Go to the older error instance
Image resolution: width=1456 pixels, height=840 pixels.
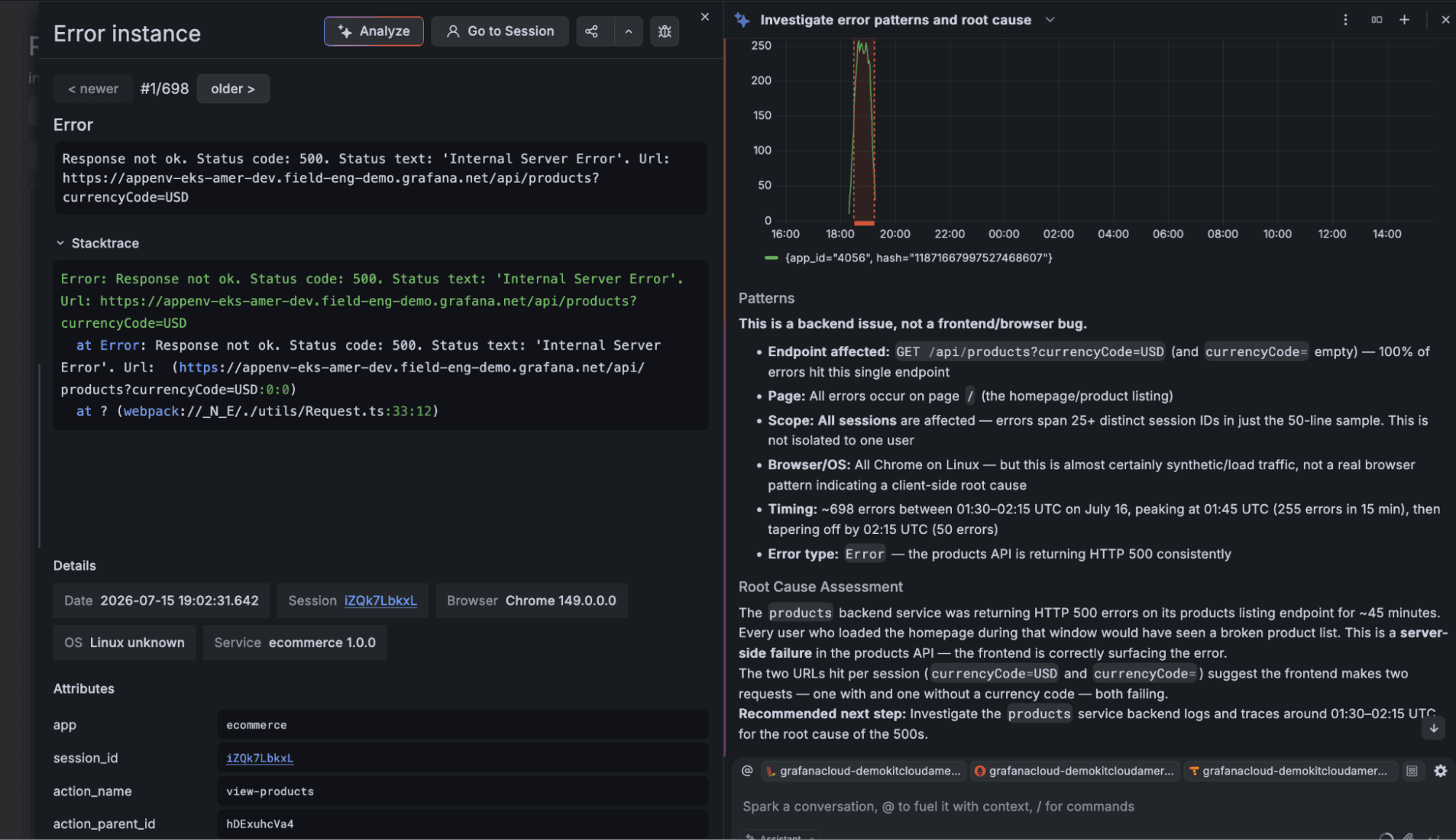[x=233, y=89]
